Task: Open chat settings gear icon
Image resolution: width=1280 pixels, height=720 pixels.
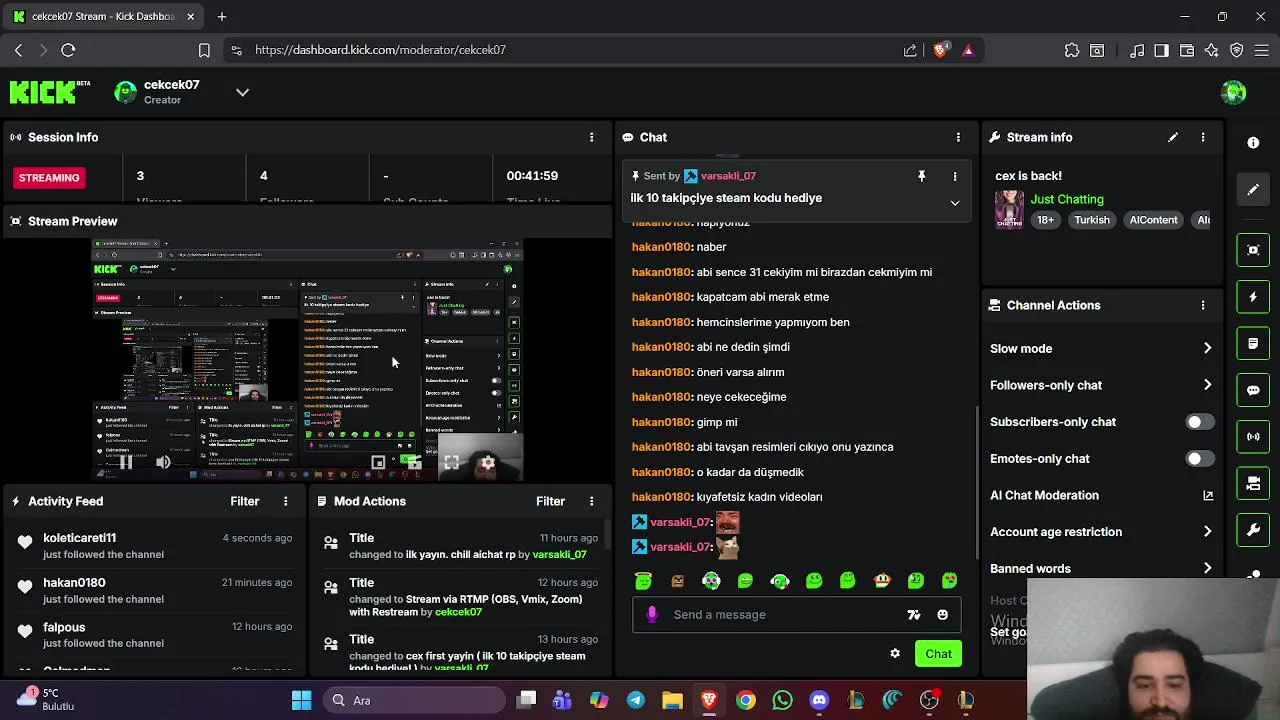Action: pyautogui.click(x=895, y=653)
